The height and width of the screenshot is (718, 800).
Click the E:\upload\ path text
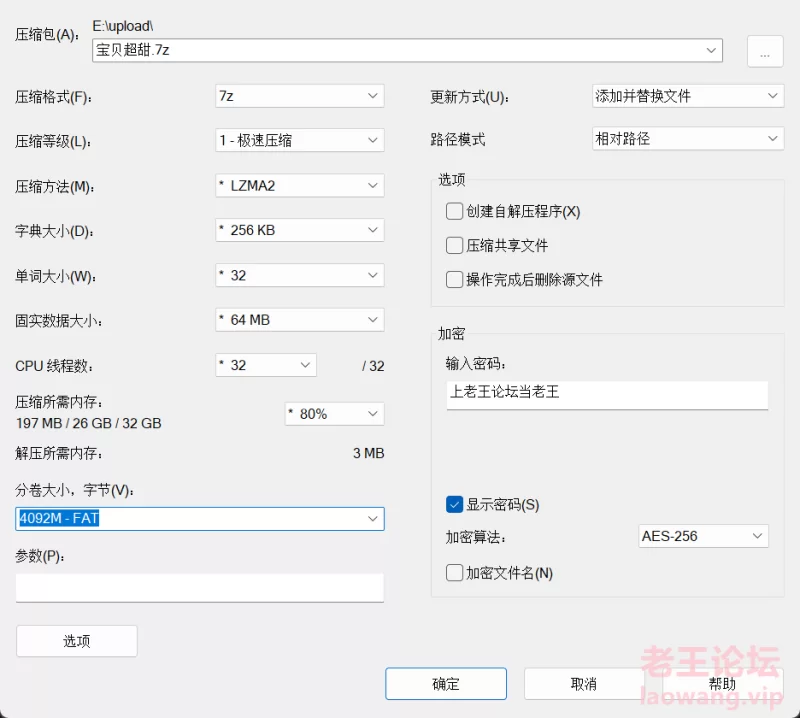coord(123,26)
